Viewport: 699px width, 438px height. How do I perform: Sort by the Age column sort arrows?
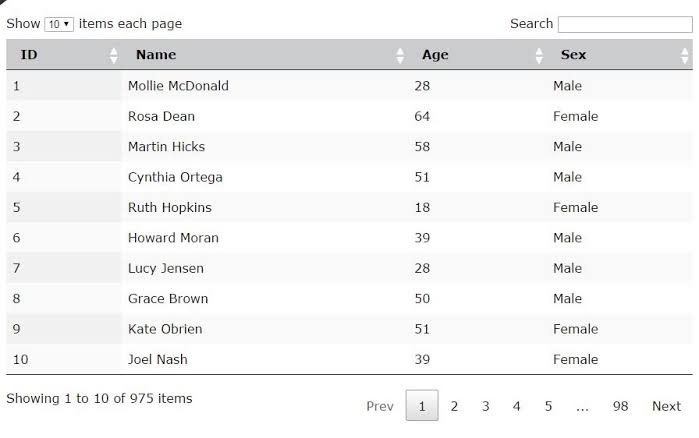point(539,56)
